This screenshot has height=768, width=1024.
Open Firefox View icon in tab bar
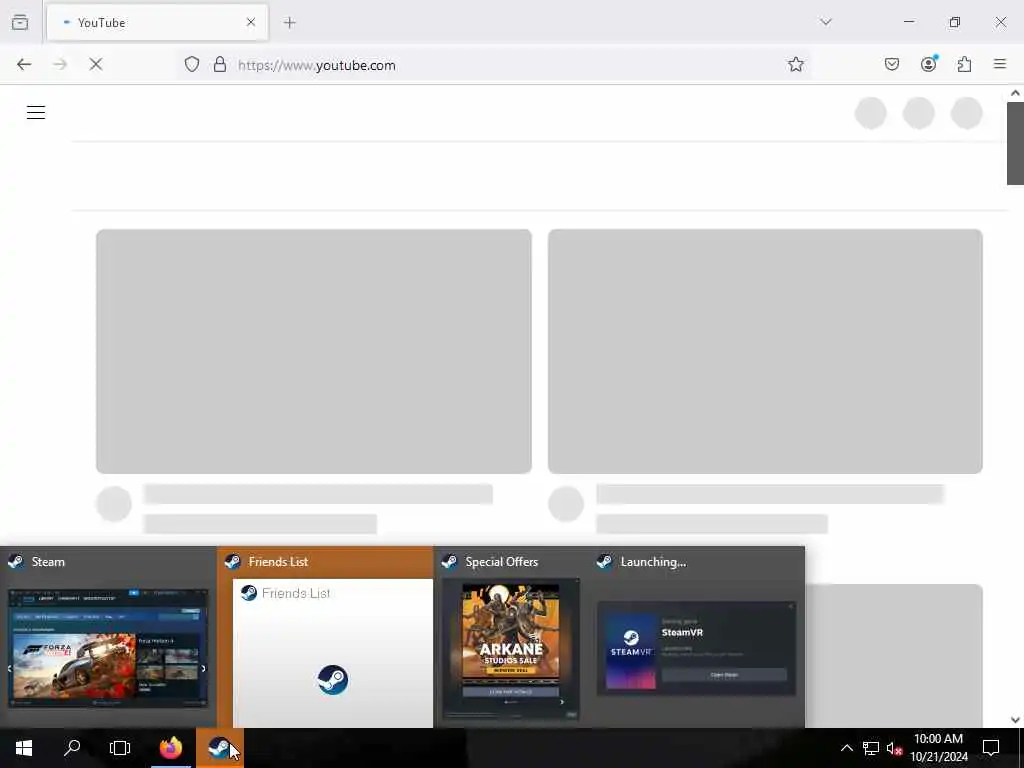click(20, 22)
